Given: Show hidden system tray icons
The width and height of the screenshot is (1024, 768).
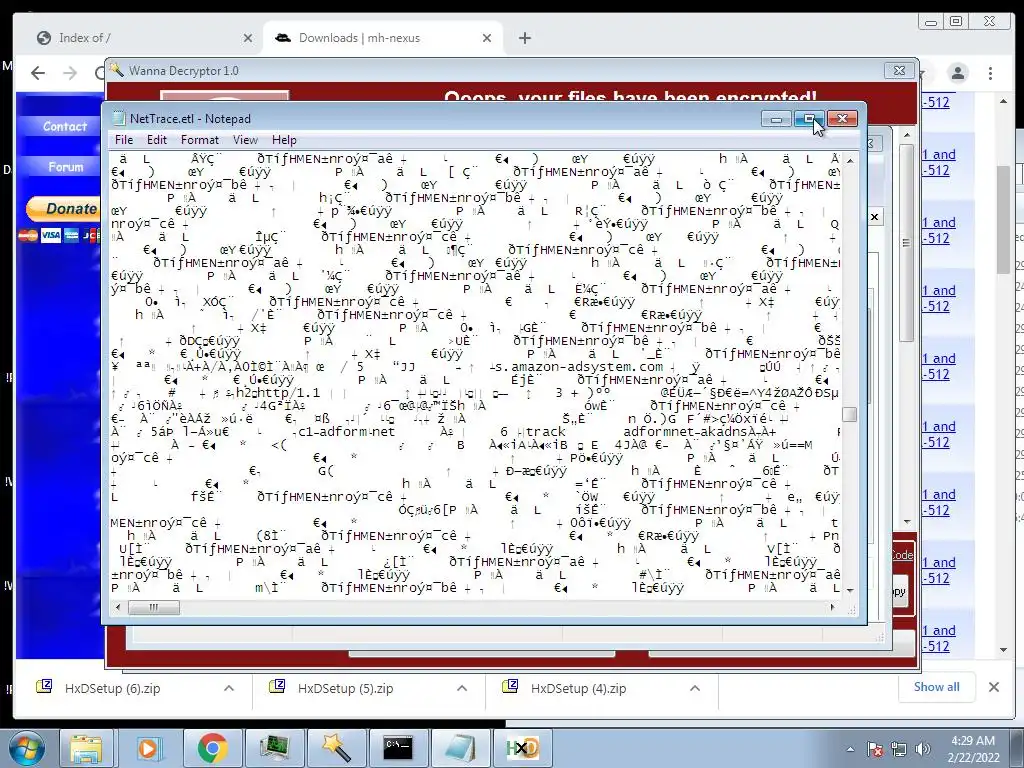Looking at the screenshot, I should 850,749.
